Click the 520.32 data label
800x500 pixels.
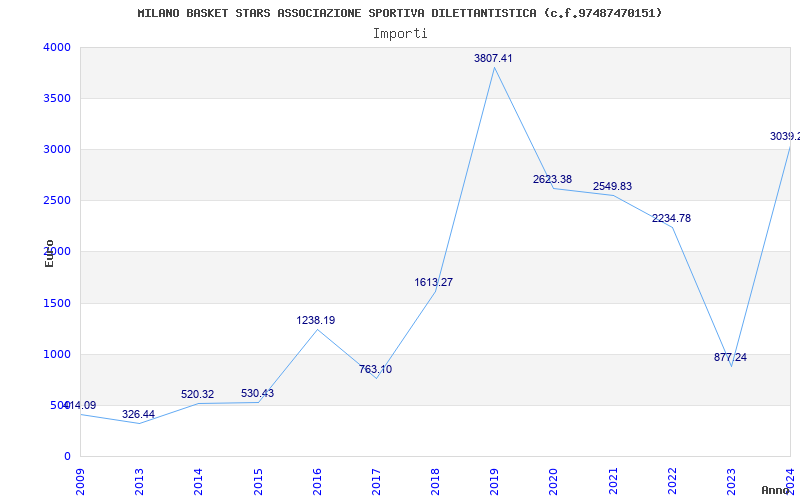point(197,394)
